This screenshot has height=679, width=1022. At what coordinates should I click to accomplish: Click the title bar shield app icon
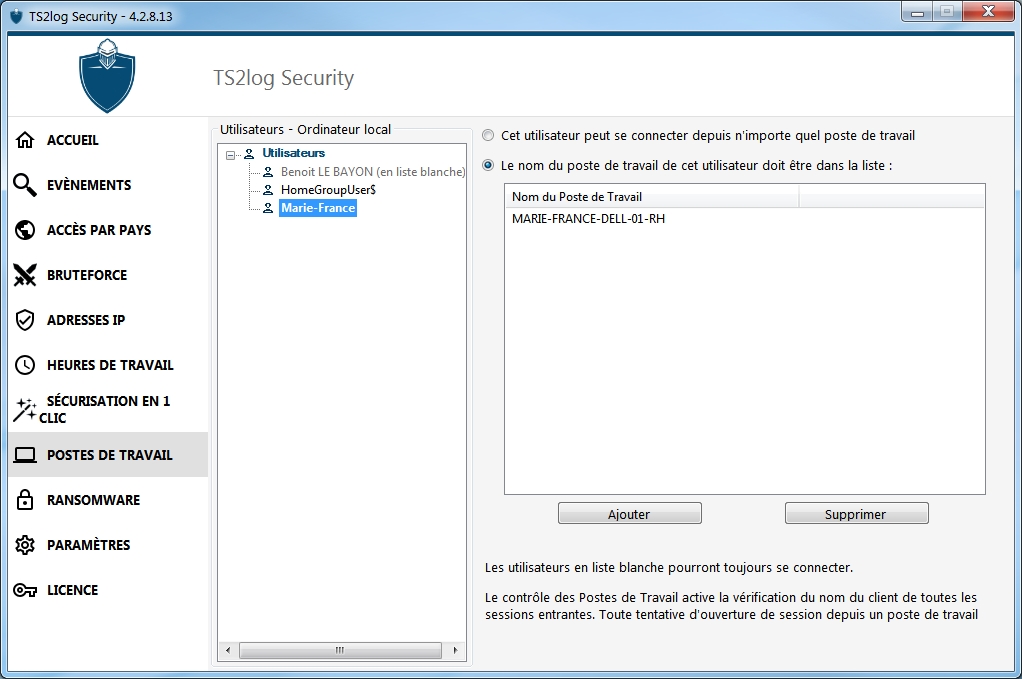[16, 16]
